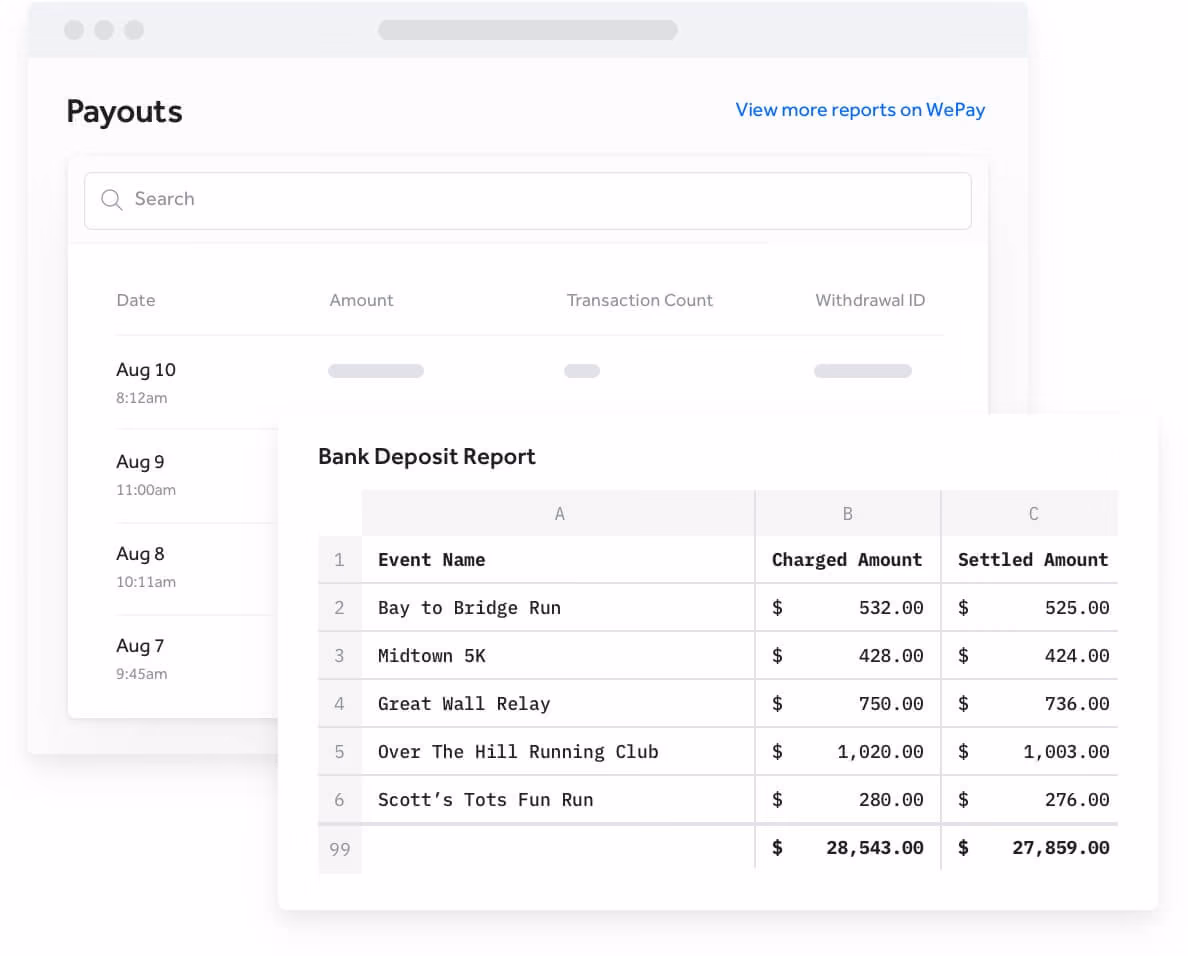Click the search magnifier icon
The height and width of the screenshot is (956, 1188).
(111, 199)
